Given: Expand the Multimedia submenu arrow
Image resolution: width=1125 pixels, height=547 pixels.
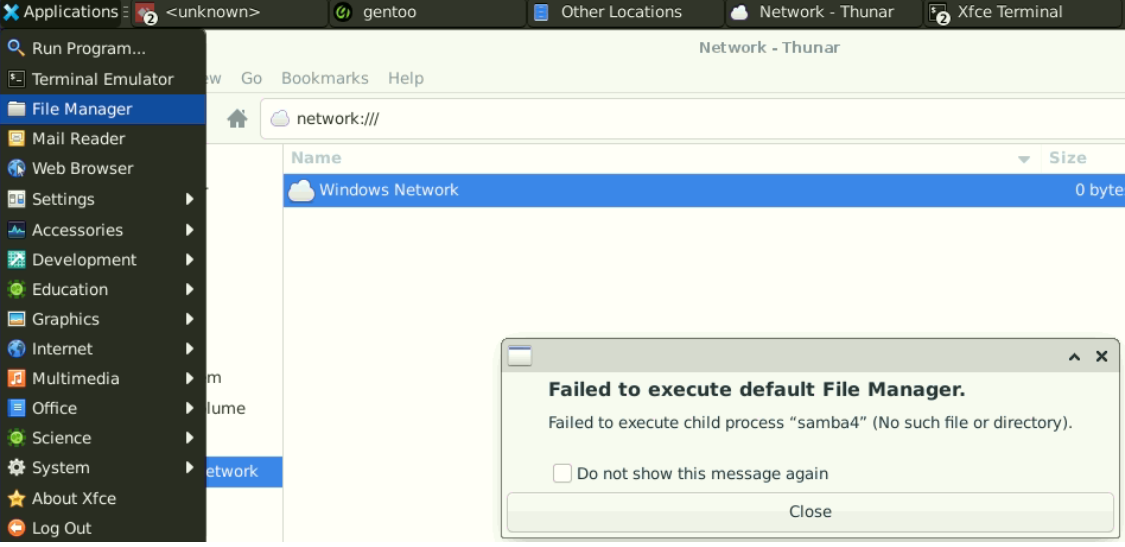Looking at the screenshot, I should point(189,378).
